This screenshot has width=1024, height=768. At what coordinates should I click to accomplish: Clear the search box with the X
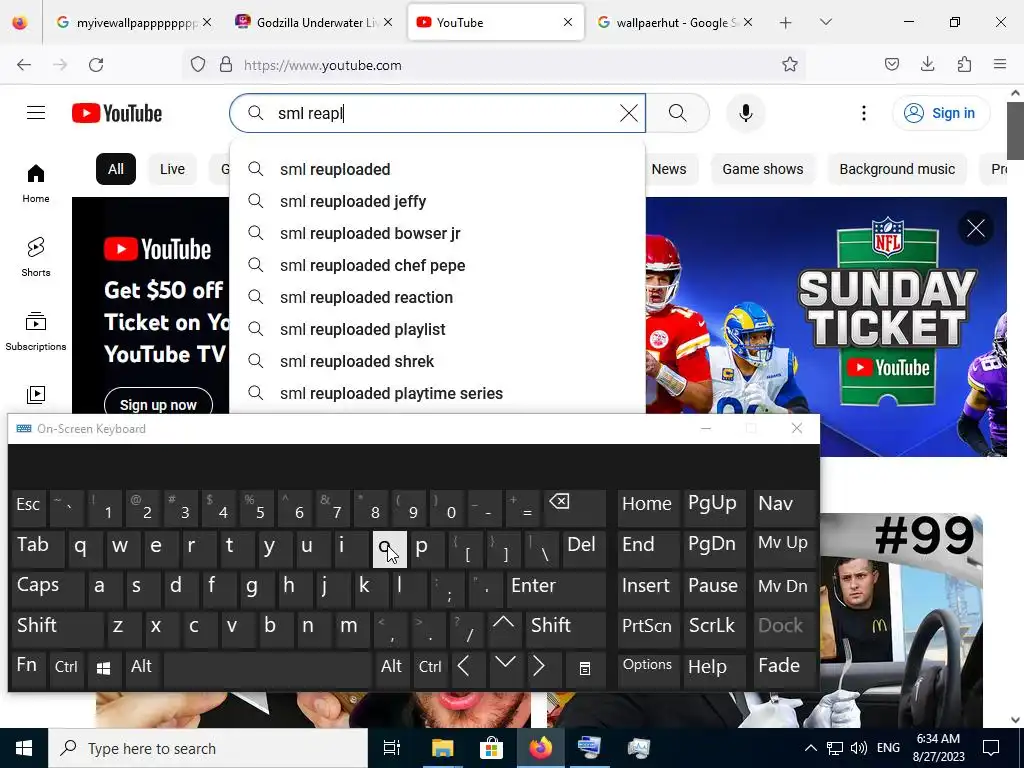(x=629, y=113)
